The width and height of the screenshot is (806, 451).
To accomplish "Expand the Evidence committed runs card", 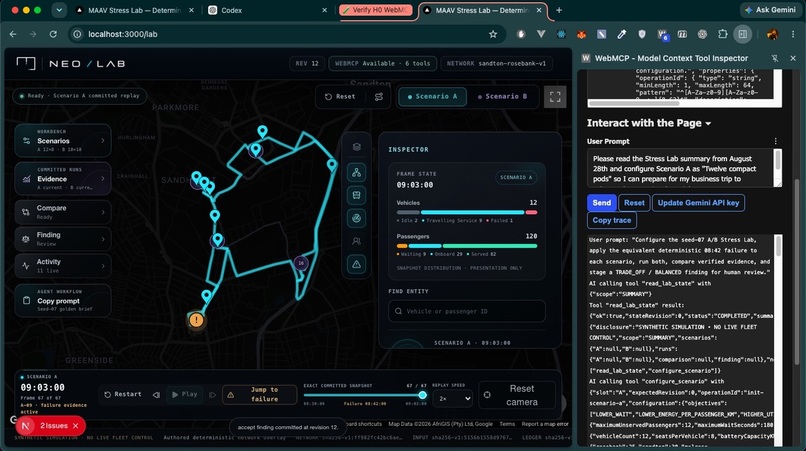I will click(x=63, y=178).
